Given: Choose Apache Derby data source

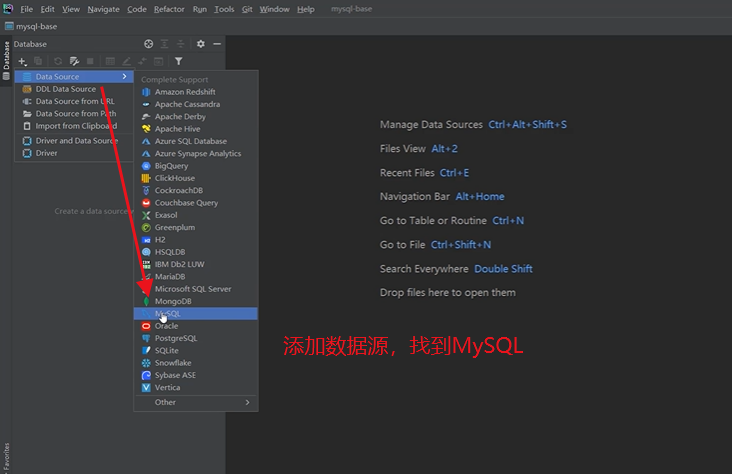Looking at the screenshot, I should click(196, 117).
